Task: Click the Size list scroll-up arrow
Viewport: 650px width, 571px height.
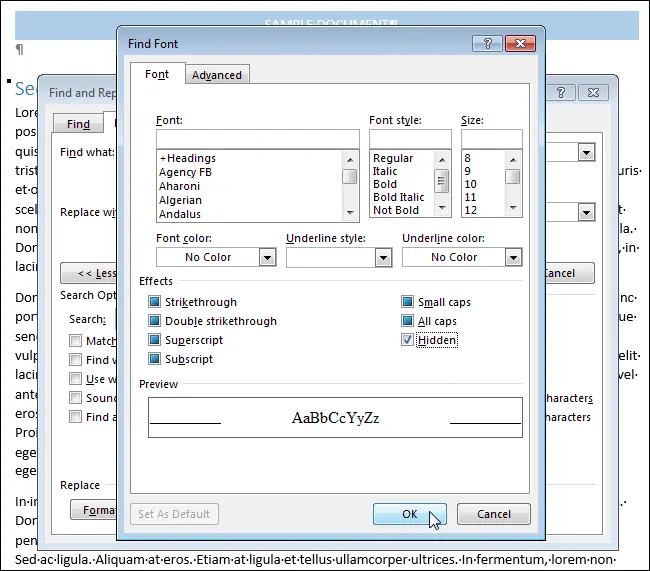Action: (513, 160)
